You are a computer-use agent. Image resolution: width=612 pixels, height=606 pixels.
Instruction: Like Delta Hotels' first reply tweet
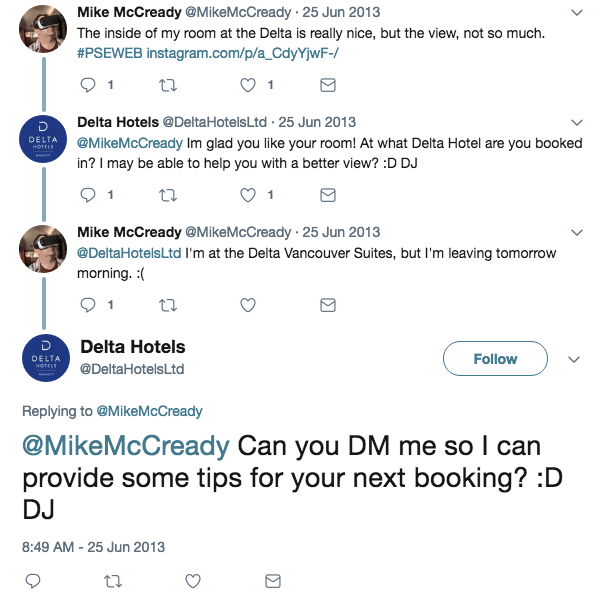click(247, 195)
